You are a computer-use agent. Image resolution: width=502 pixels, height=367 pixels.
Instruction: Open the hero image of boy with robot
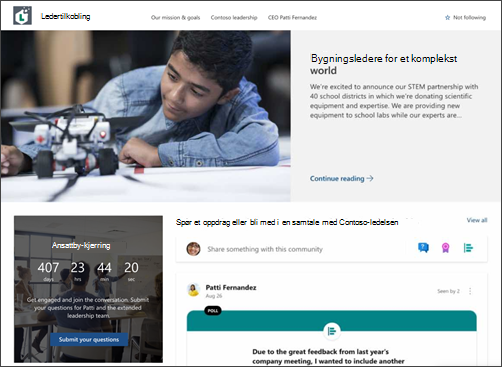point(146,116)
